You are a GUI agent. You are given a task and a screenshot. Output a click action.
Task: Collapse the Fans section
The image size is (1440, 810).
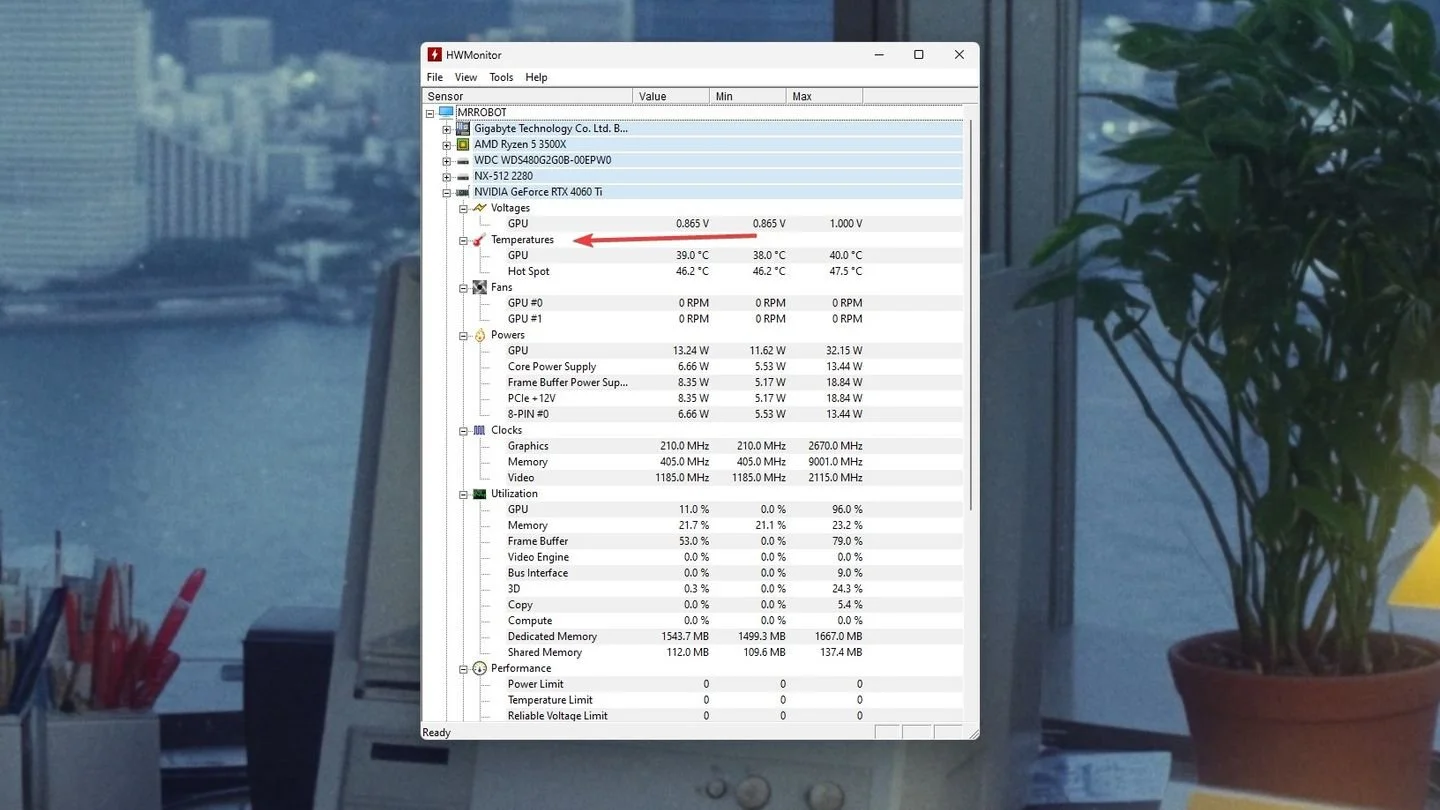point(464,288)
